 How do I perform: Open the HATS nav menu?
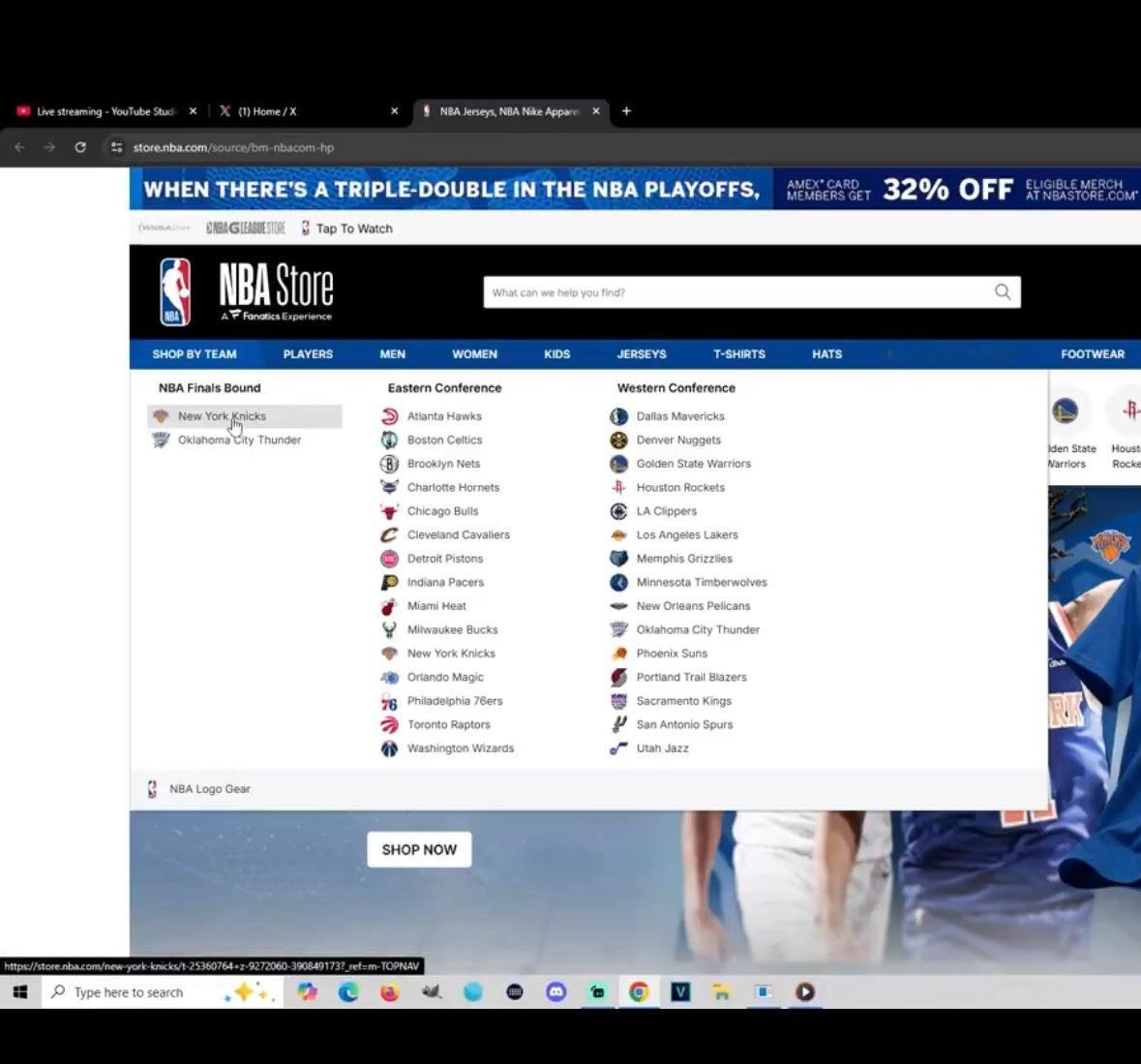click(826, 353)
